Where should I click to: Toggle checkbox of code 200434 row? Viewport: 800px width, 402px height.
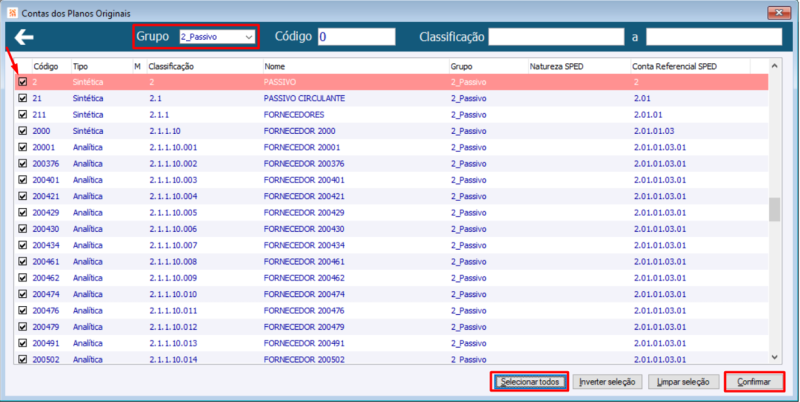(x=22, y=245)
